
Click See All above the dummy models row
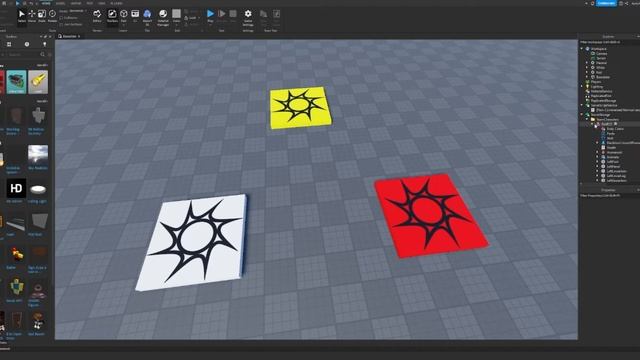pyautogui.click(x=42, y=101)
